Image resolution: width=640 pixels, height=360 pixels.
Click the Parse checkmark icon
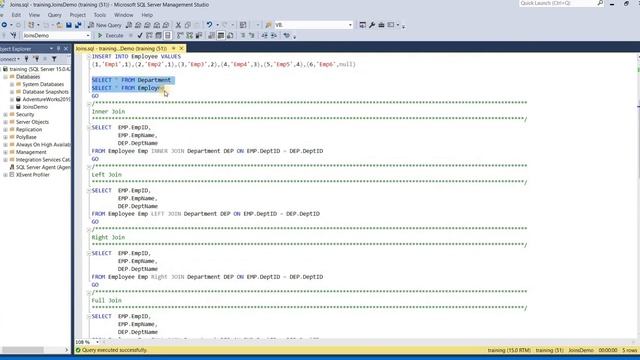[140, 36]
